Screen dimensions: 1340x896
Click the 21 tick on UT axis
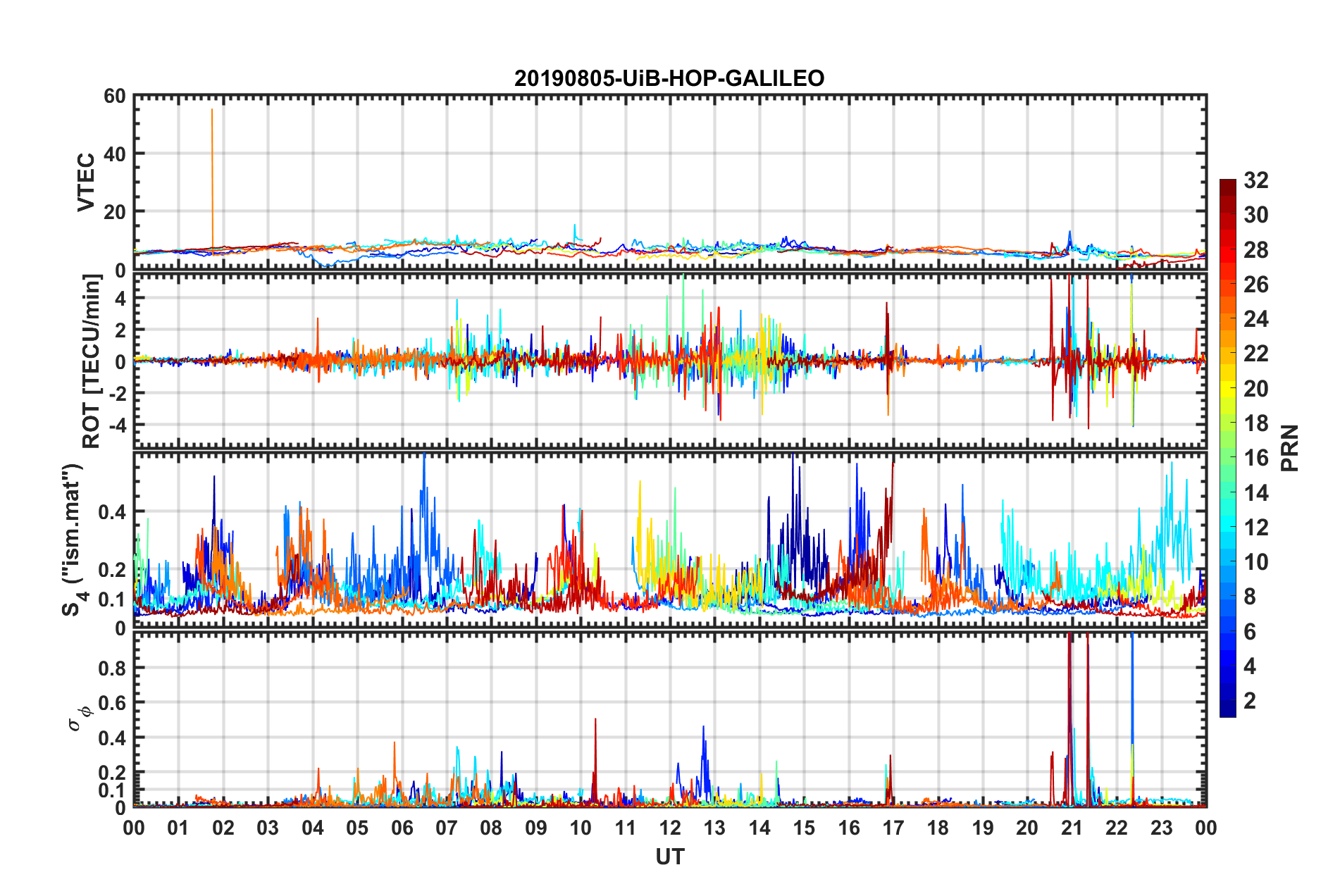pos(1072,828)
